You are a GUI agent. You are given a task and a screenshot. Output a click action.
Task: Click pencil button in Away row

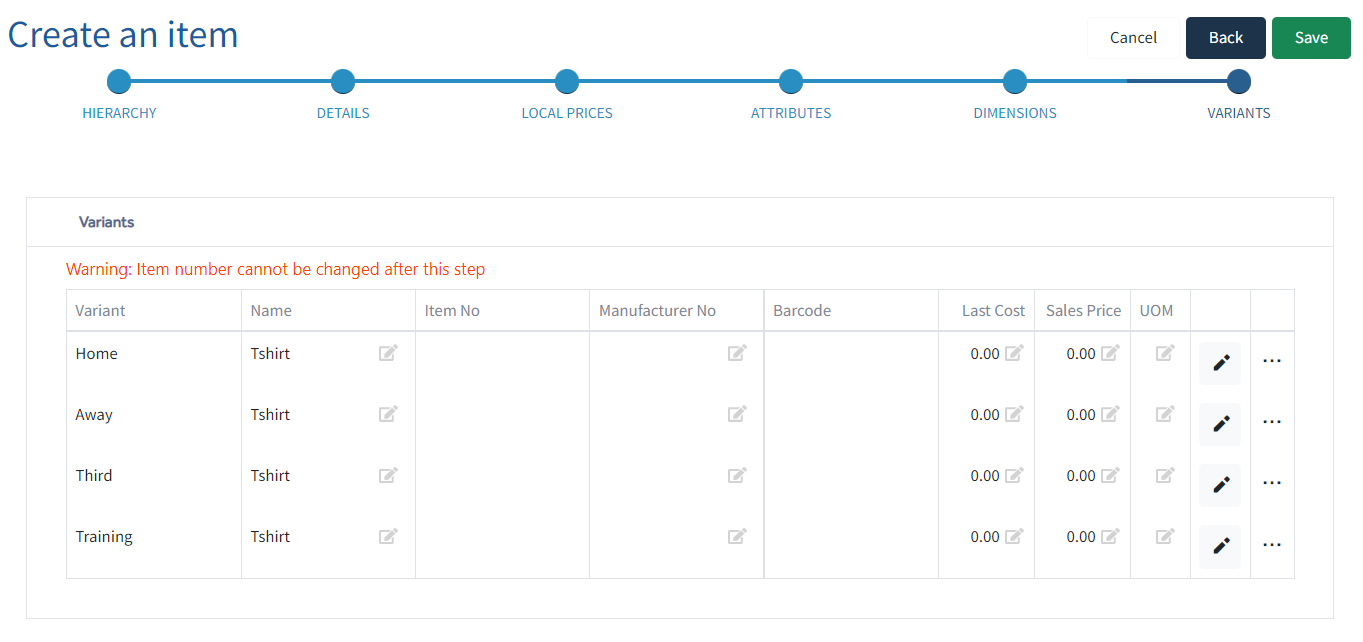(x=1220, y=424)
